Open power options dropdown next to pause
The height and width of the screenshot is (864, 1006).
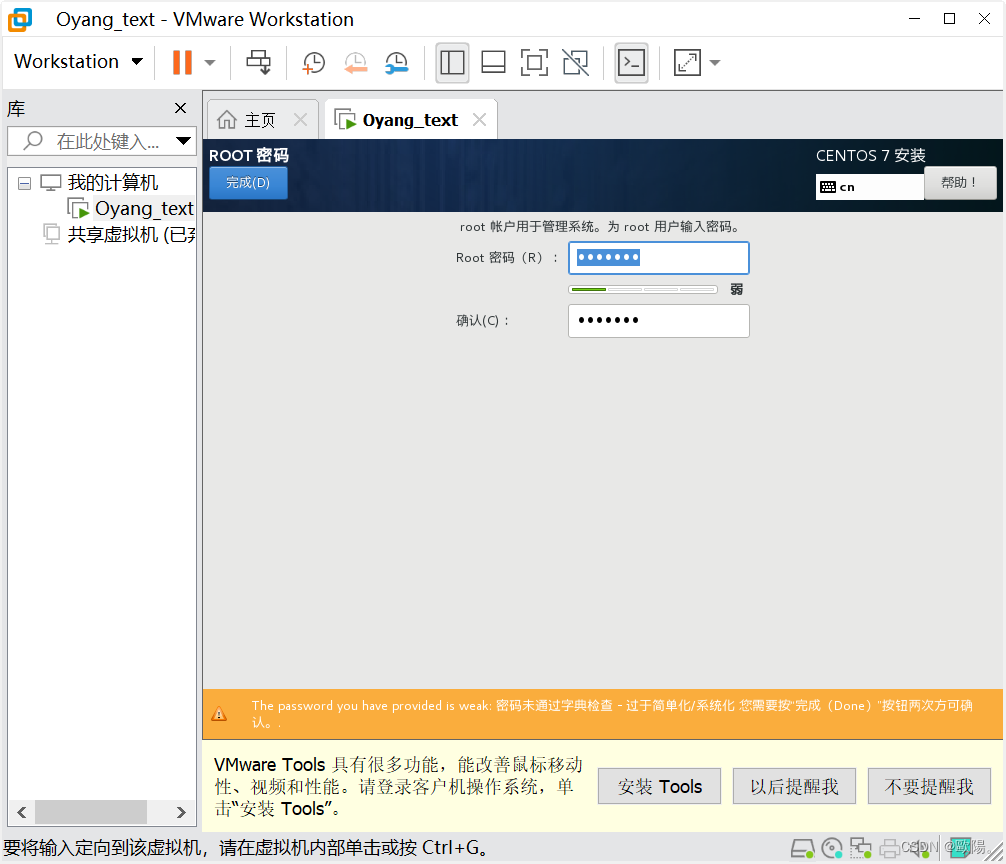click(x=210, y=63)
